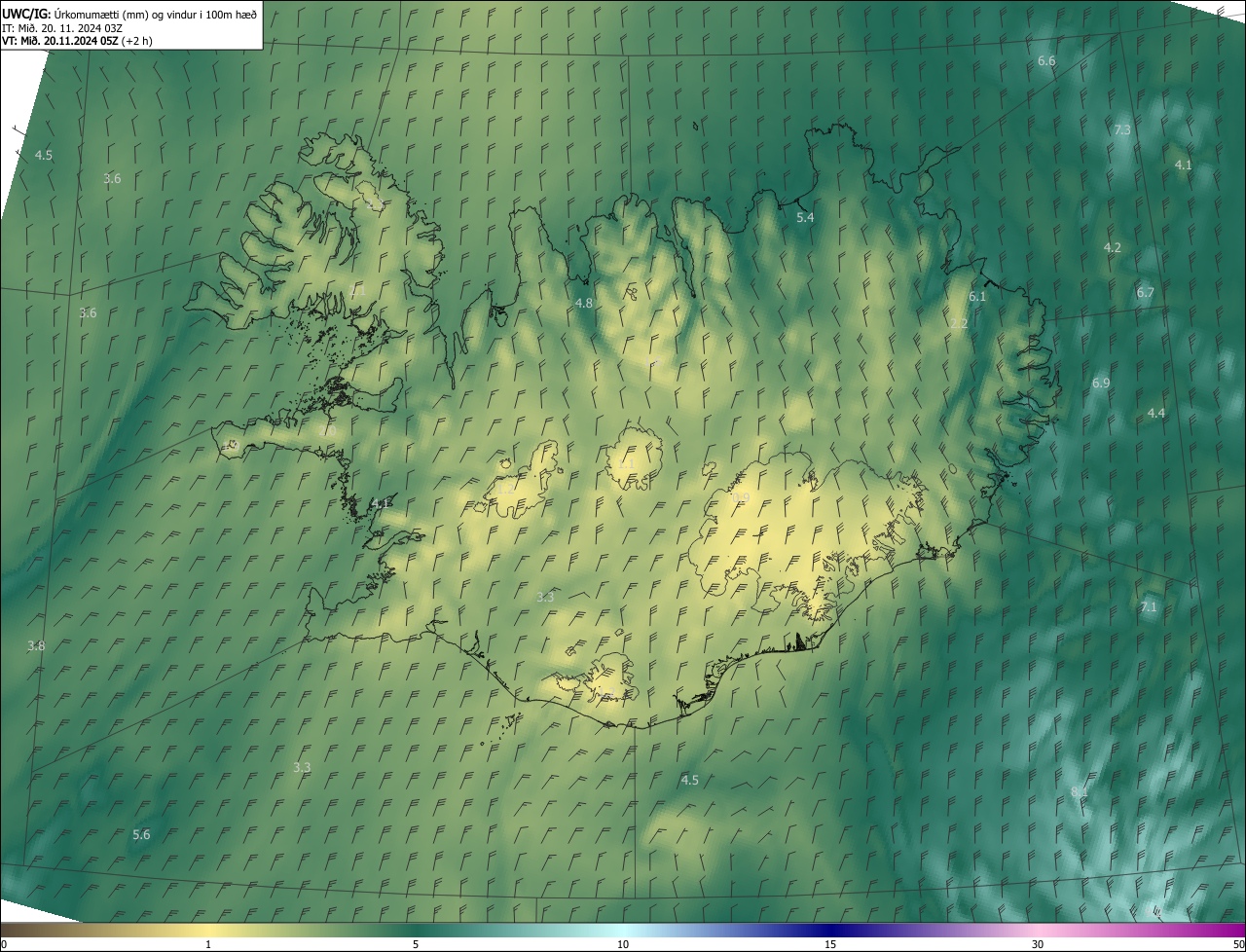Click the 6.7 value label on the map
This screenshot has width=1246, height=952.
coord(1145,292)
